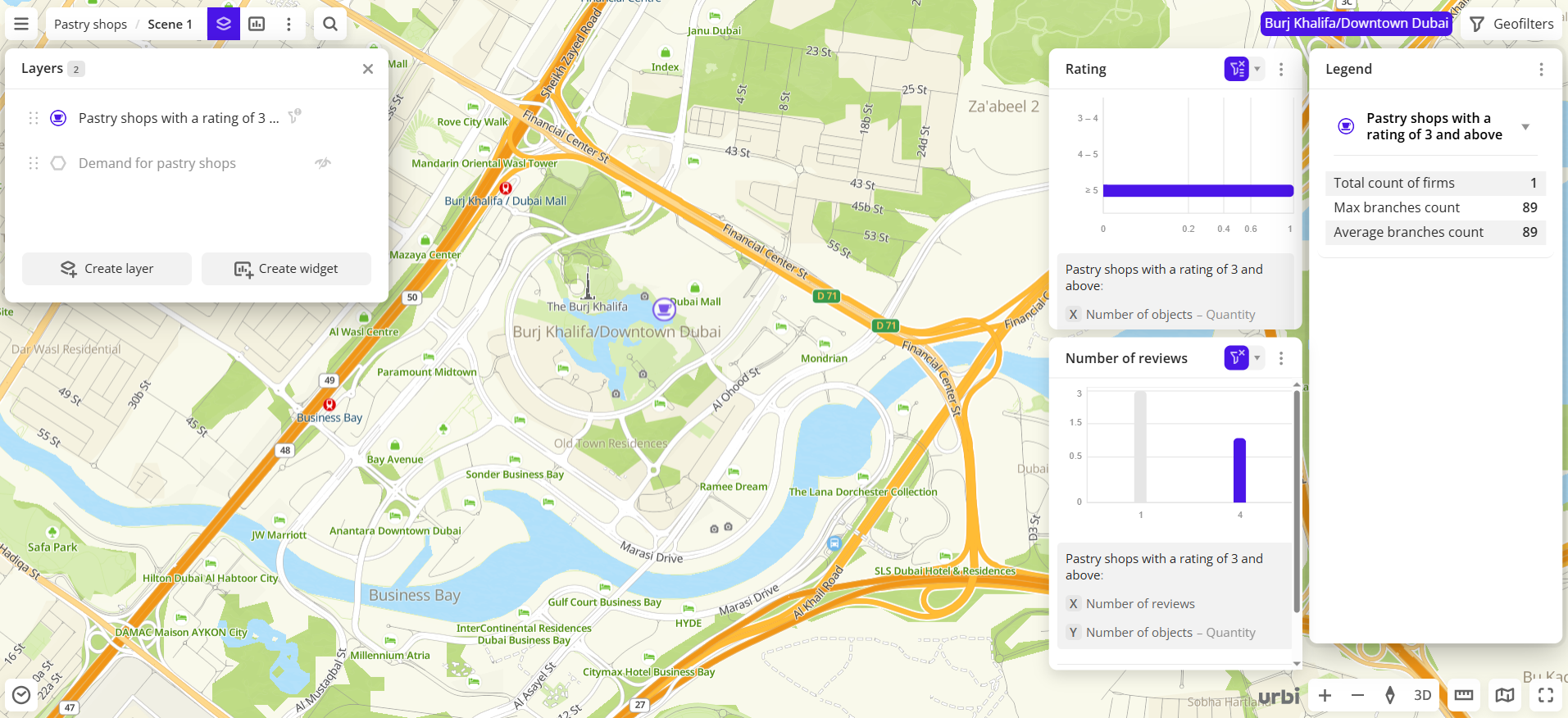Reset map orientation with compass icon
Image resolution: width=1568 pixels, height=718 pixels.
tap(1390, 695)
